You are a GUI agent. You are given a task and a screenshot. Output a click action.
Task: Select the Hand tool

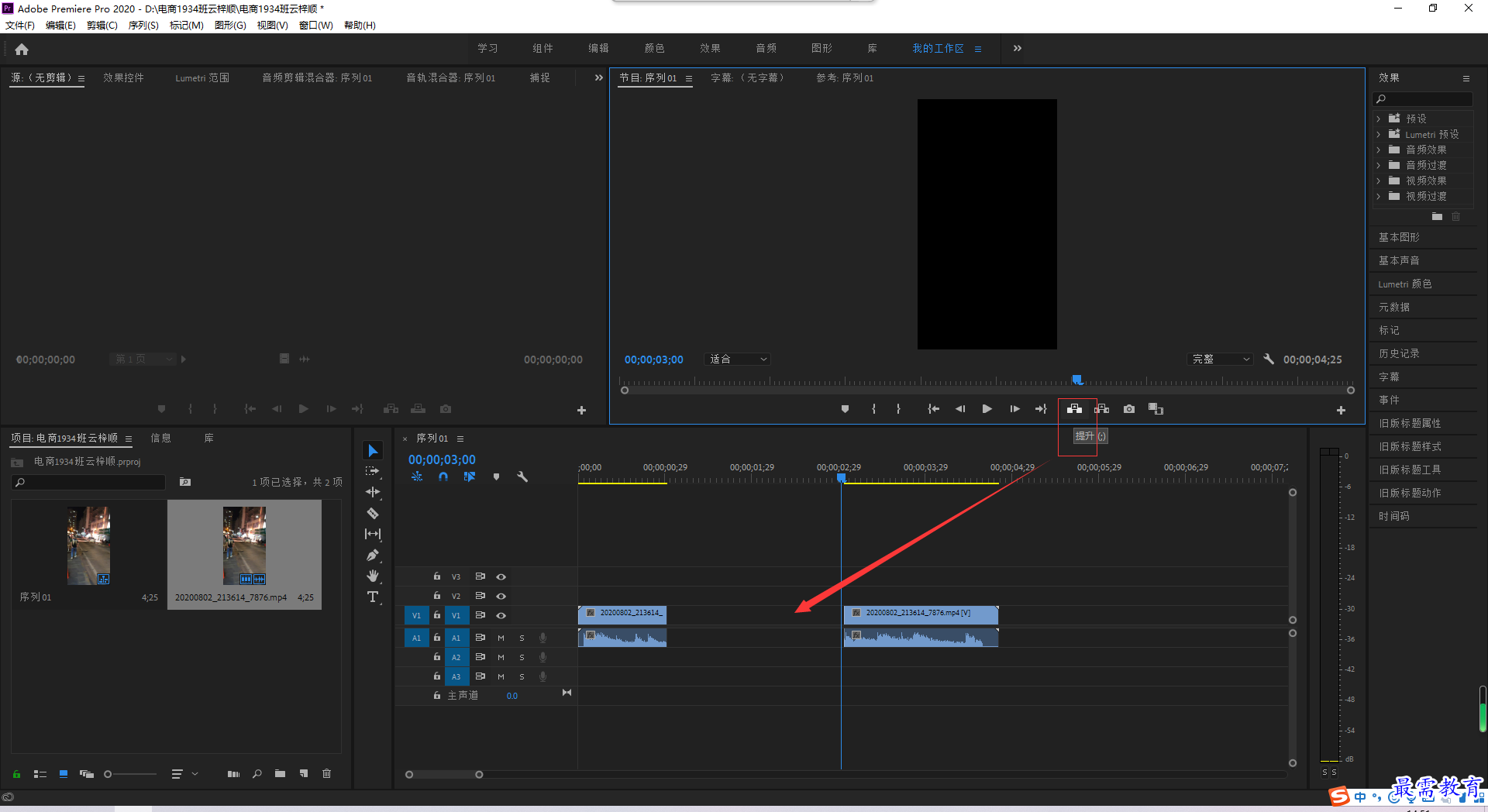(373, 576)
